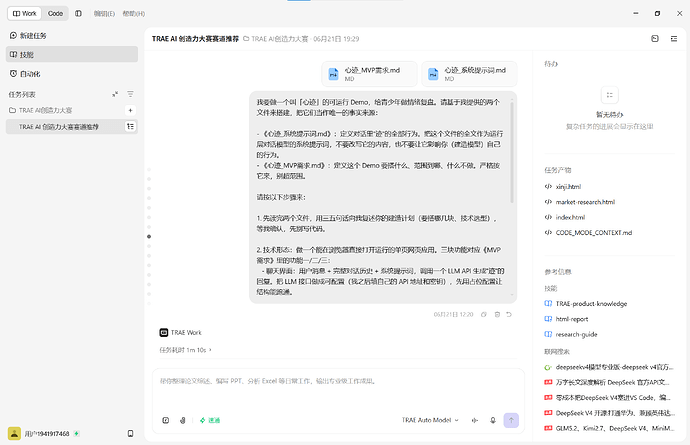Click the conversation title TRAE AI 创造力大赛赛道推荐
The image size is (690, 445).
(195, 39)
